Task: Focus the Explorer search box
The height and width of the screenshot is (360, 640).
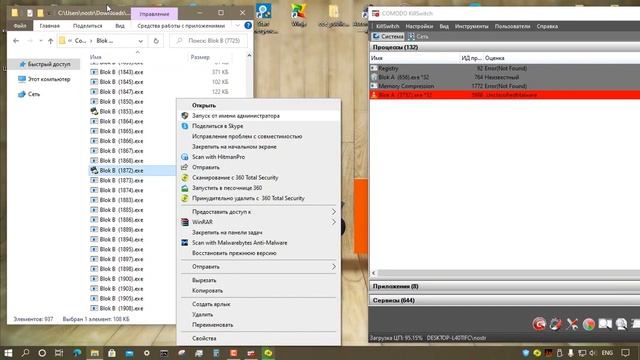Action: tap(209, 41)
